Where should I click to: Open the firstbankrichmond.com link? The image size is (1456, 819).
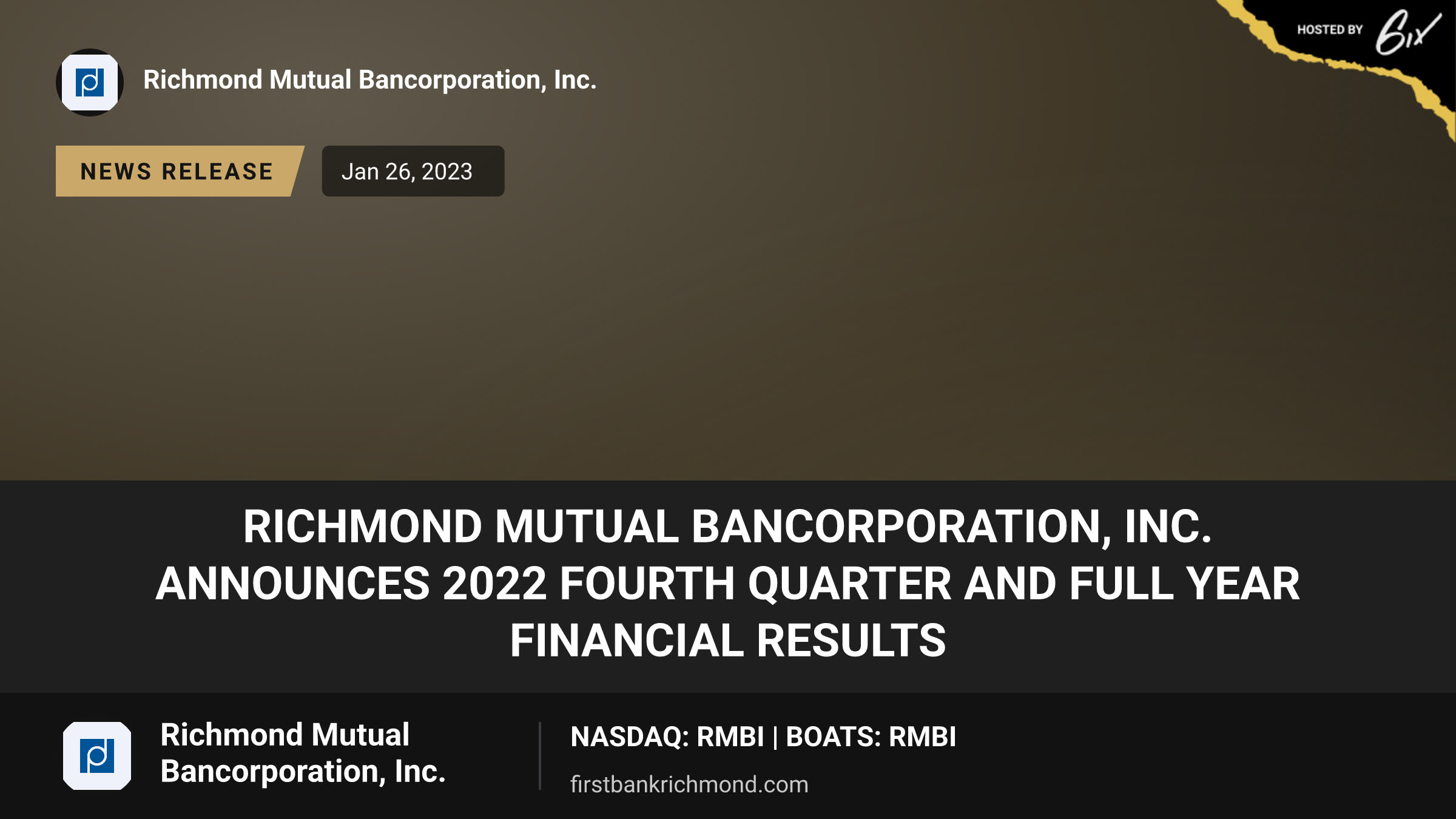point(689,784)
